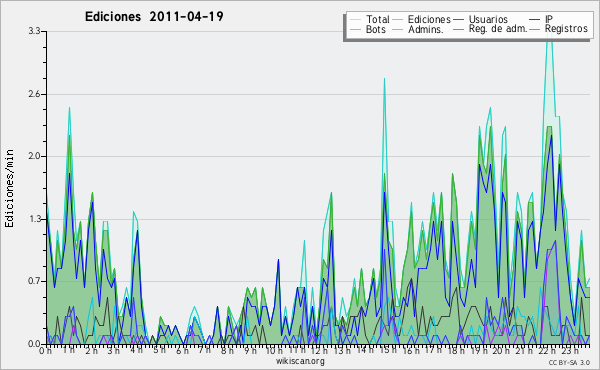Click the '22 h' hour label
This screenshot has width=600, height=370.
pos(547,351)
